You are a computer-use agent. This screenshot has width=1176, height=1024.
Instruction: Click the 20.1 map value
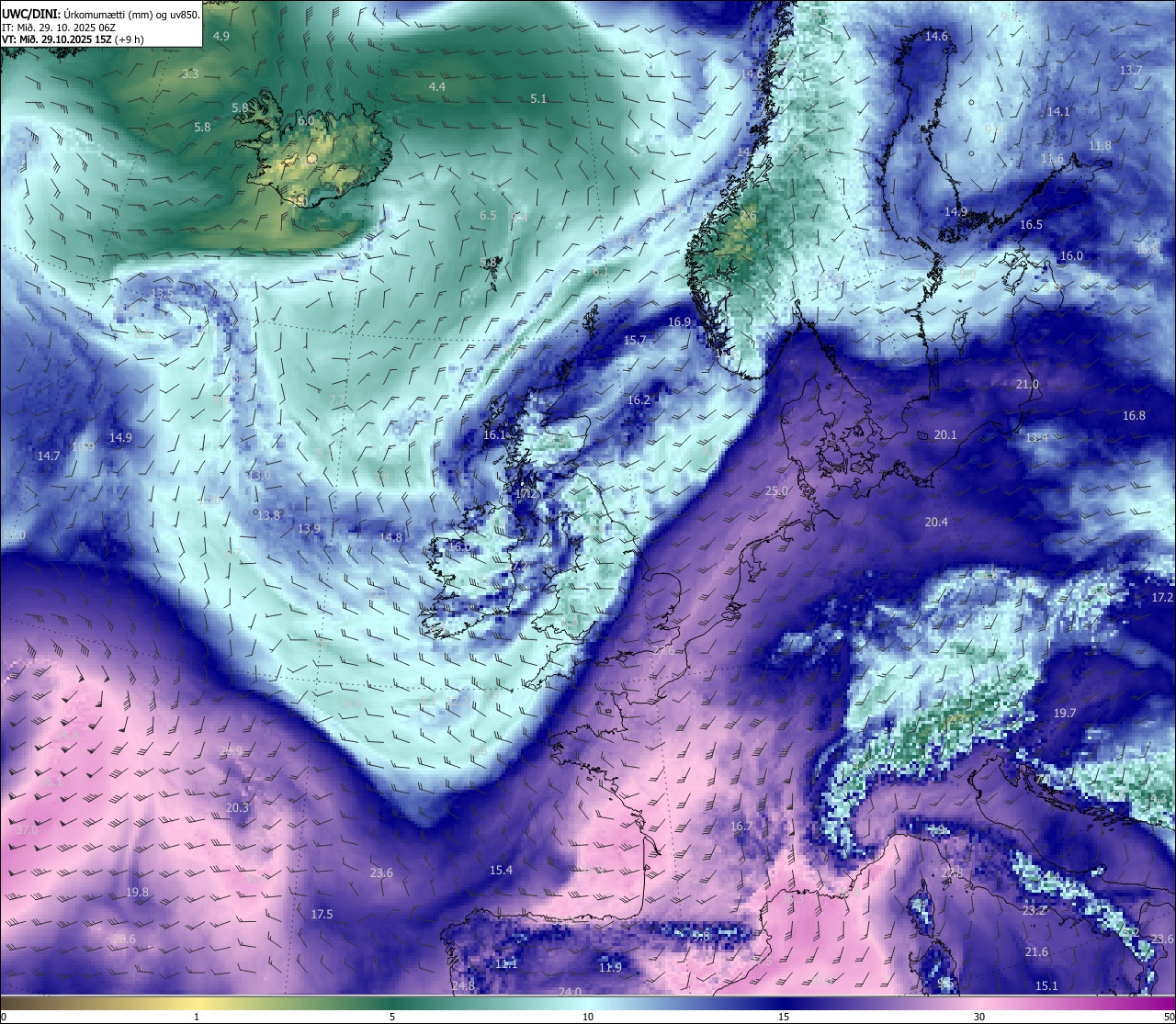point(945,435)
